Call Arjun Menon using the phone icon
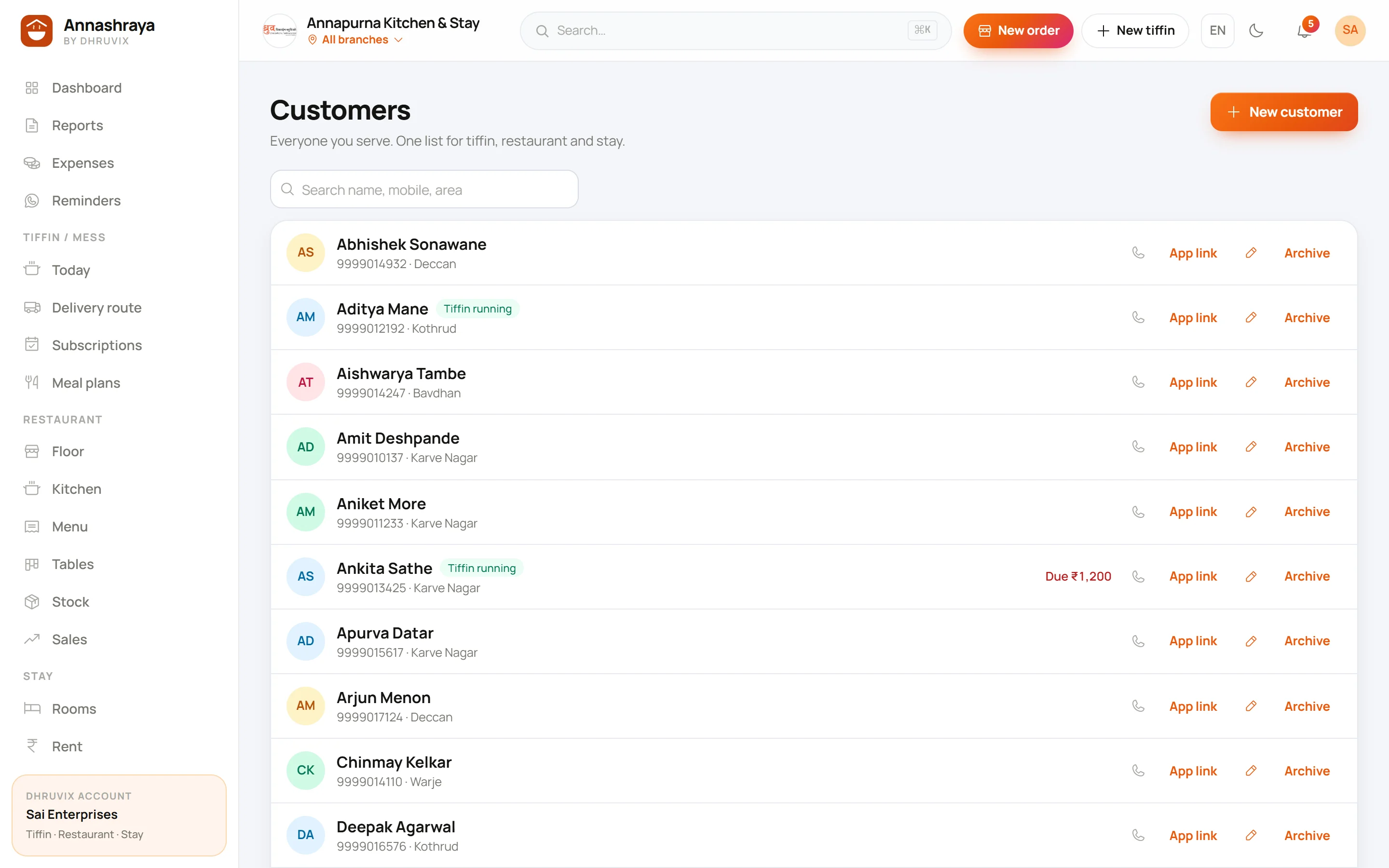The height and width of the screenshot is (868, 1389). click(1138, 705)
